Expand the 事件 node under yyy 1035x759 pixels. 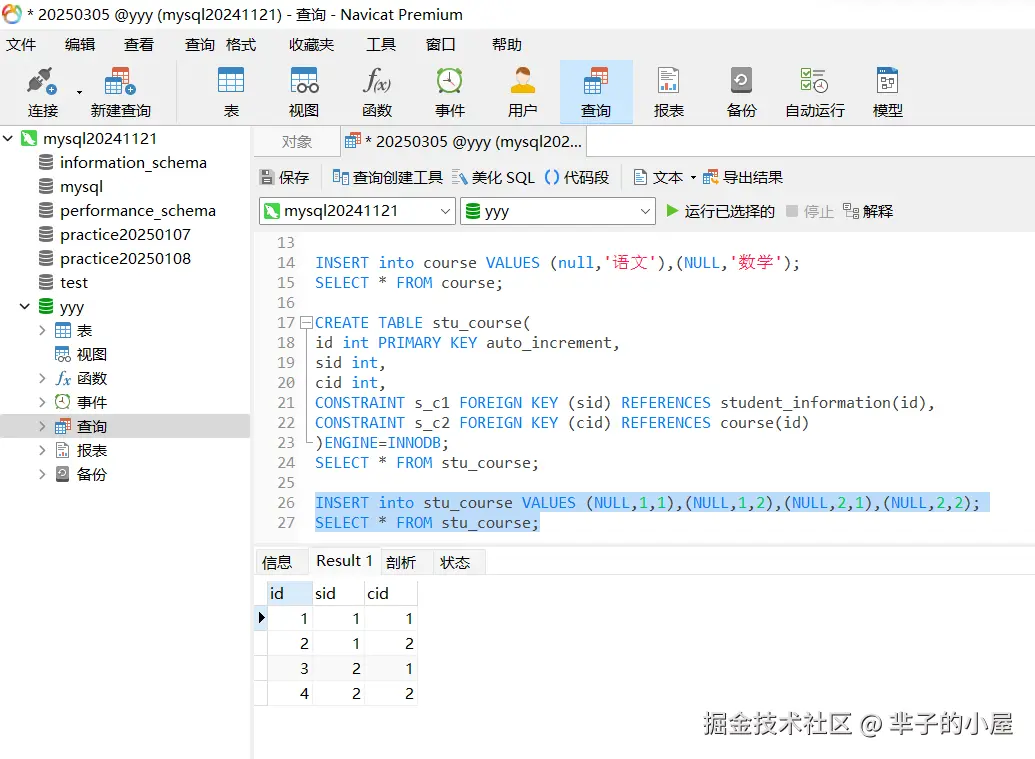tap(42, 402)
